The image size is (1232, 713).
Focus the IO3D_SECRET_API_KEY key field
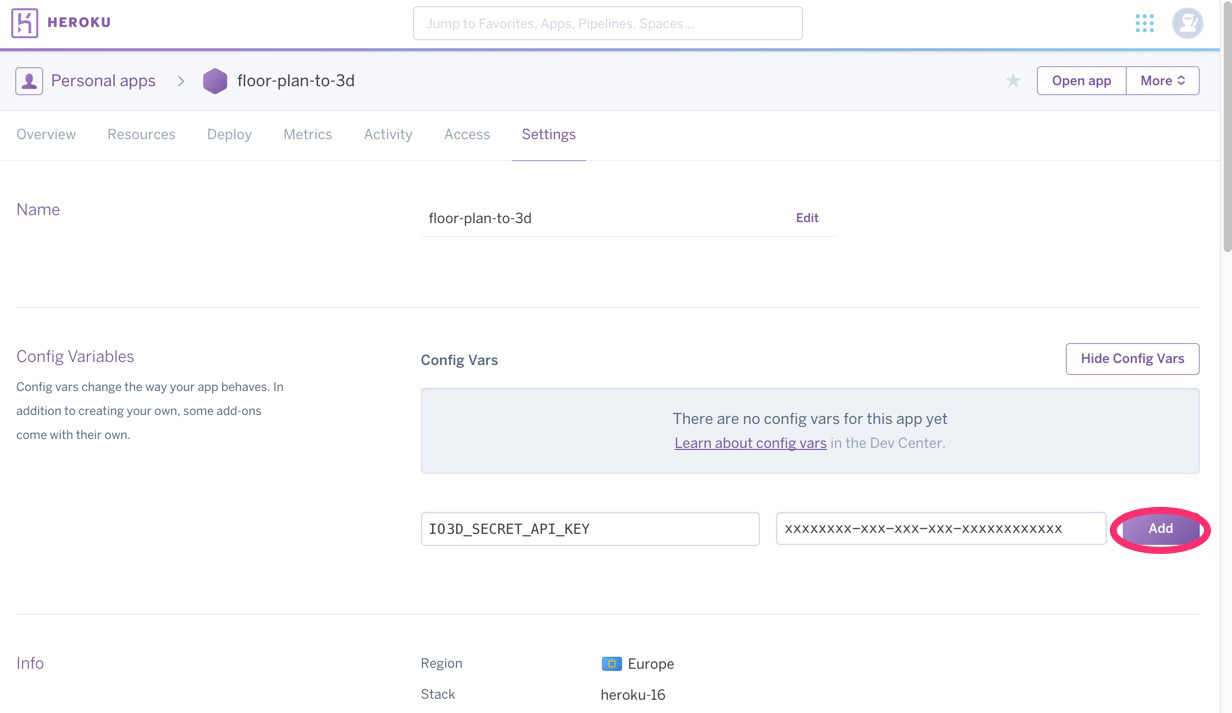590,529
